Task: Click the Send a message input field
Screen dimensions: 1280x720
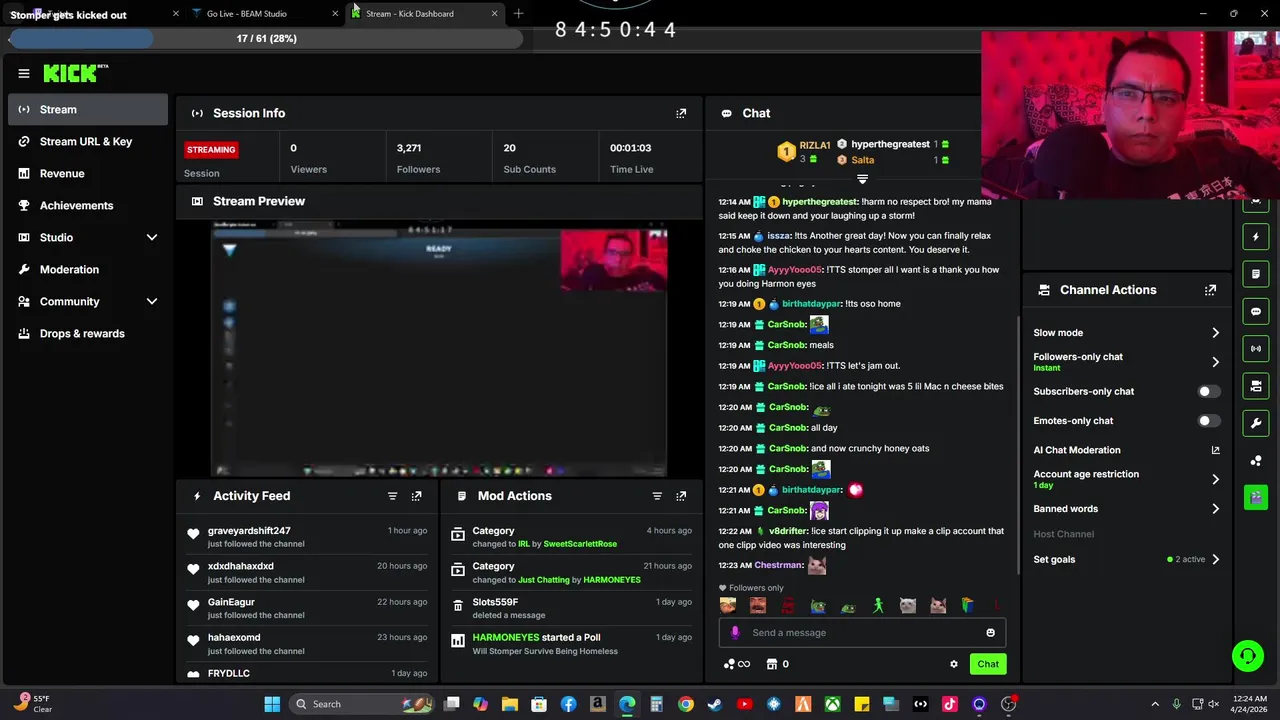Action: point(862,632)
